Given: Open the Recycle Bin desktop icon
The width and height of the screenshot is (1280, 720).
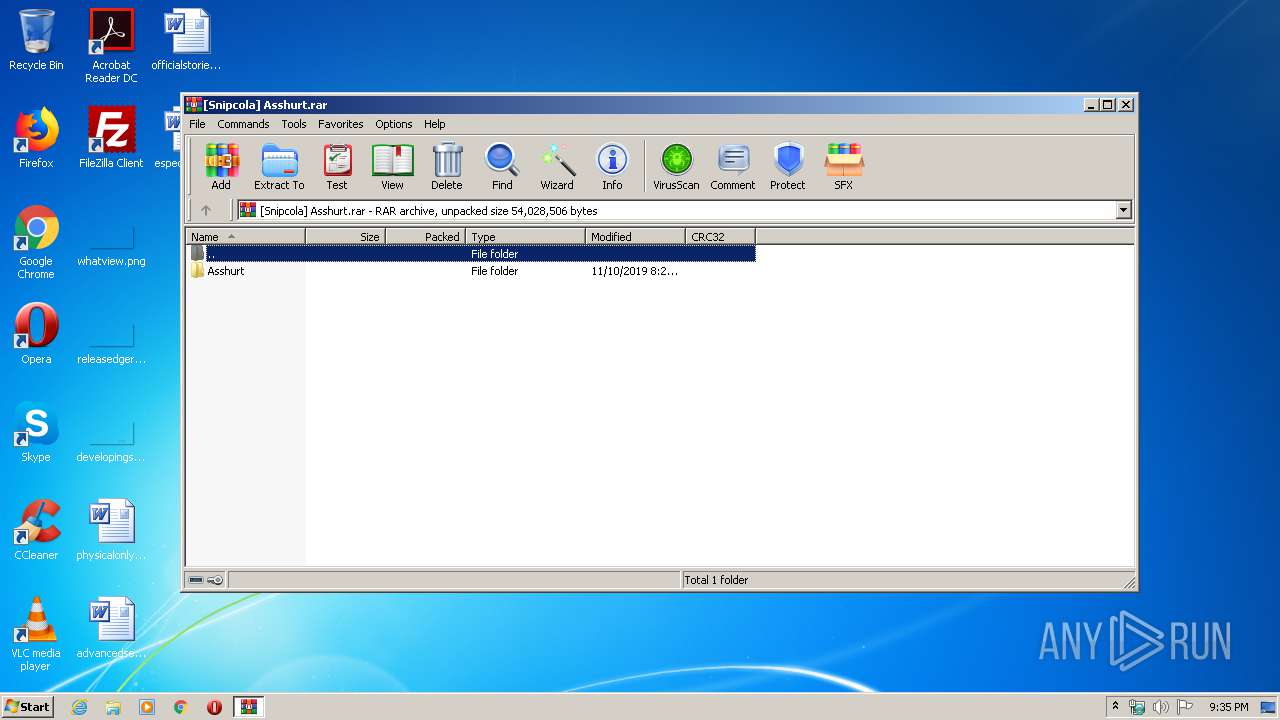Looking at the screenshot, I should (36, 40).
